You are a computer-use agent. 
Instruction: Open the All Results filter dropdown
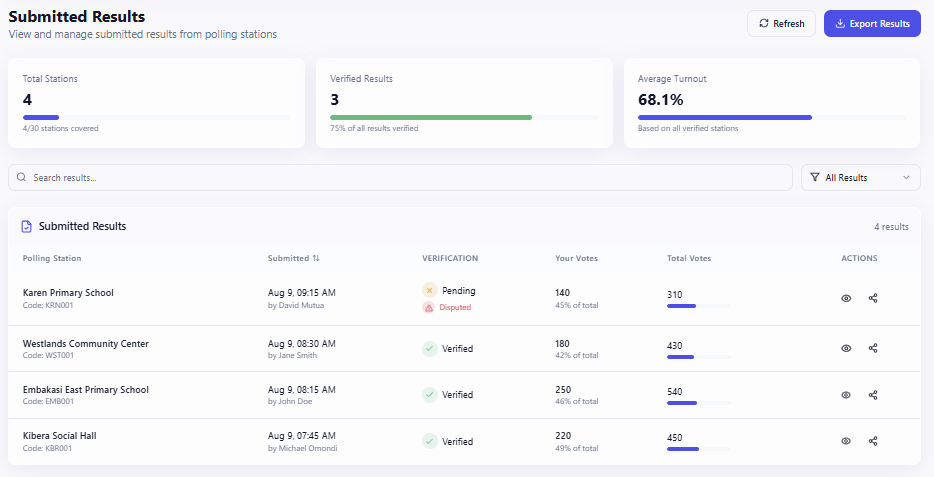(860, 178)
